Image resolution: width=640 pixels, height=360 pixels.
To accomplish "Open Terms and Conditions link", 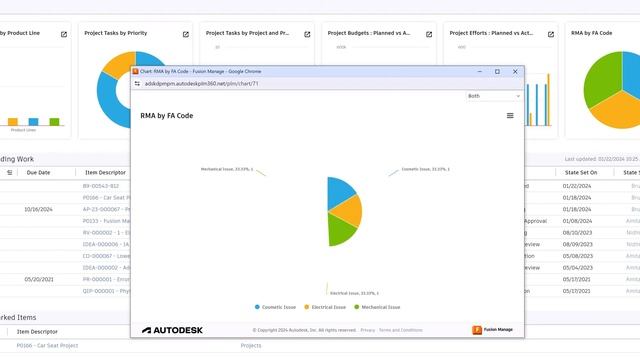I will tap(400, 330).
